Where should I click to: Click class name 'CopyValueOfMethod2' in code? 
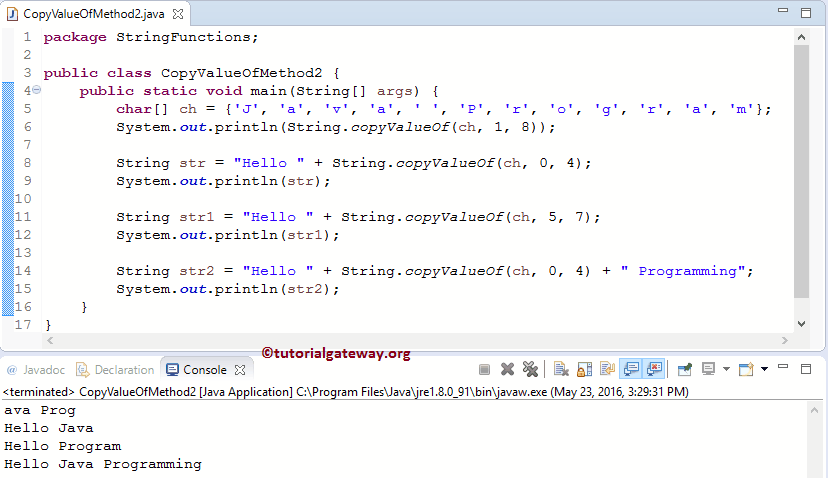tap(241, 73)
